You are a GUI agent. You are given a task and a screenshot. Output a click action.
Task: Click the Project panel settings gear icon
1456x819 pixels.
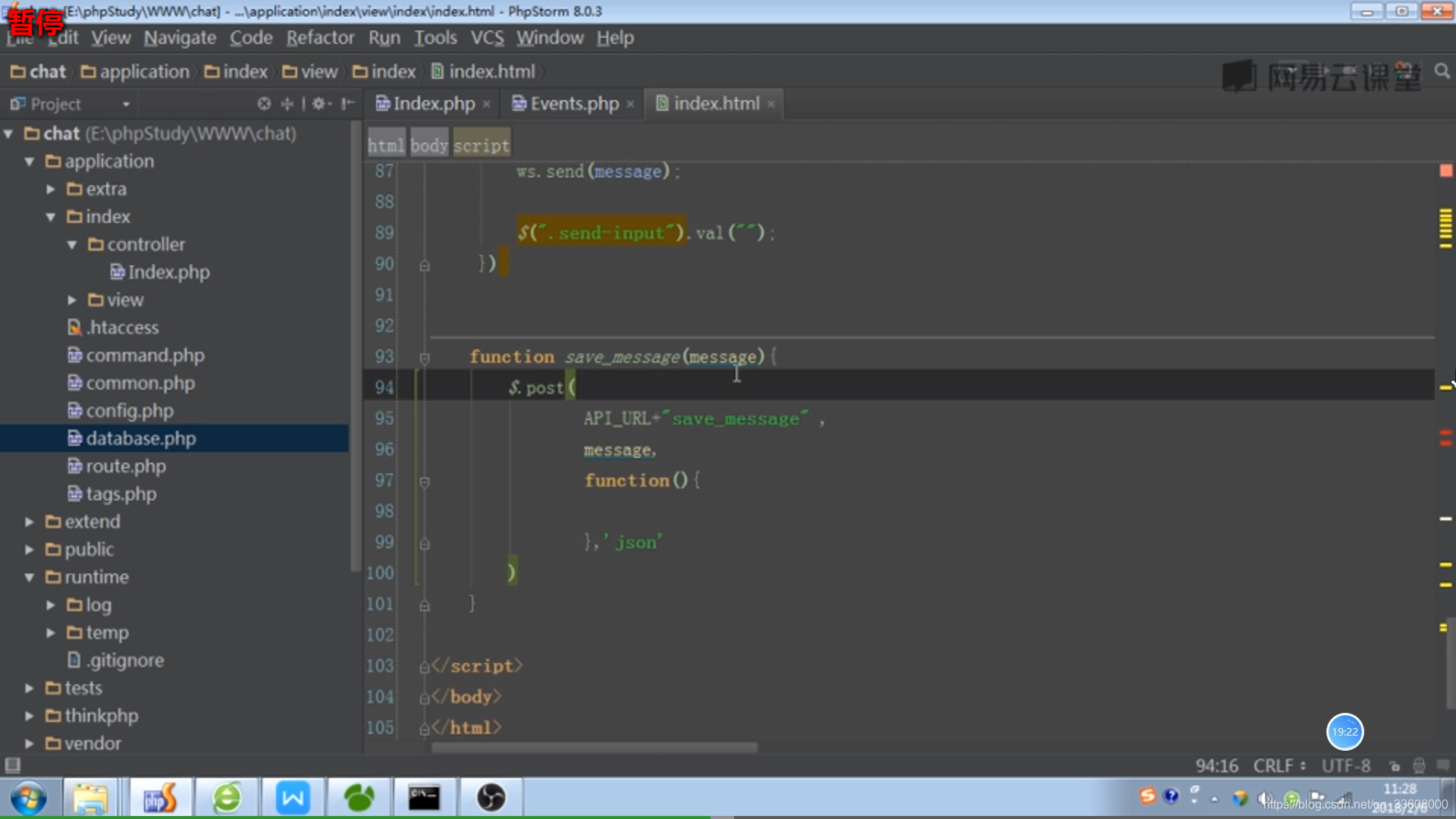coord(317,104)
